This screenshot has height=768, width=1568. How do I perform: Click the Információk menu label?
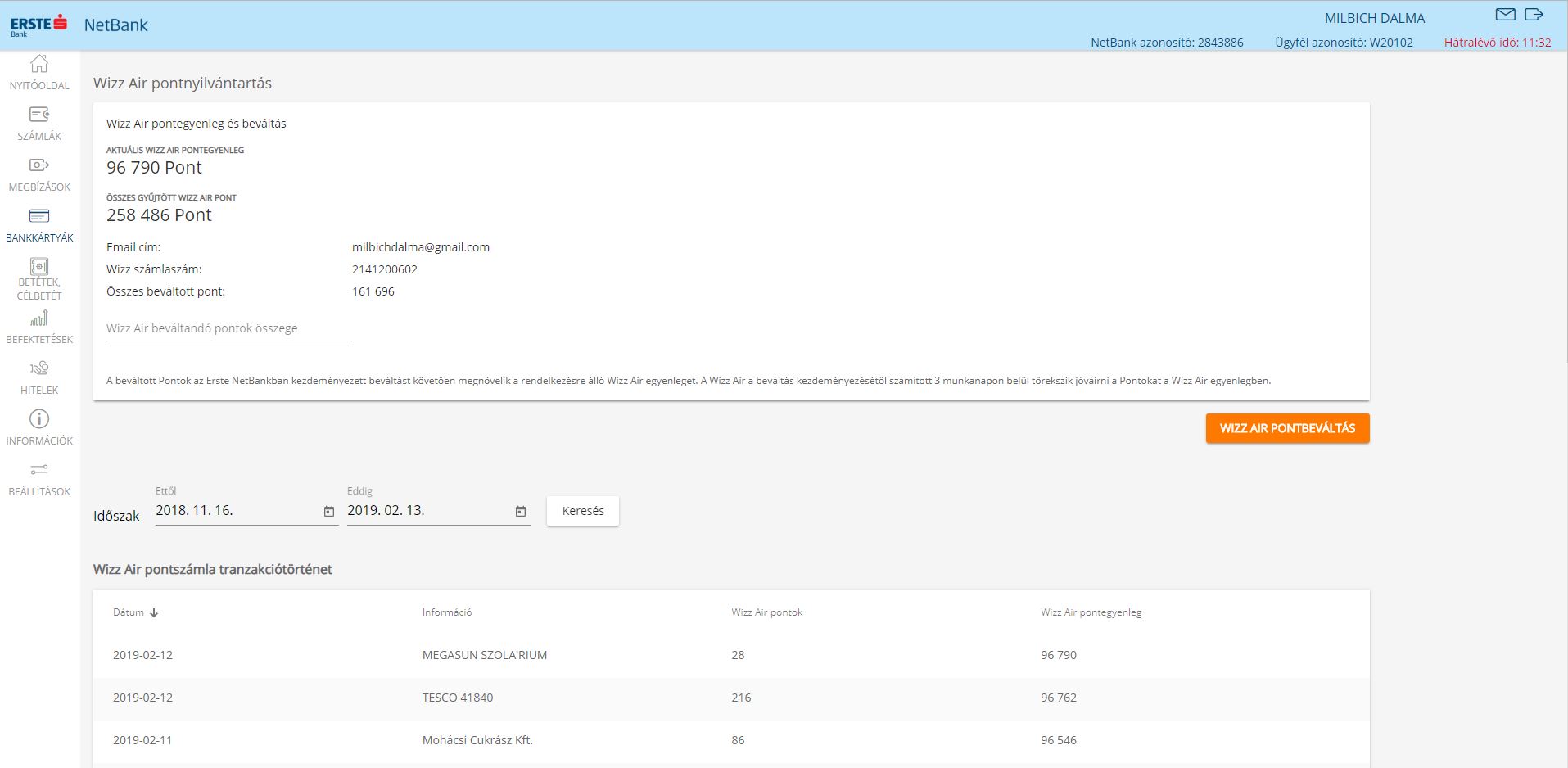click(39, 440)
